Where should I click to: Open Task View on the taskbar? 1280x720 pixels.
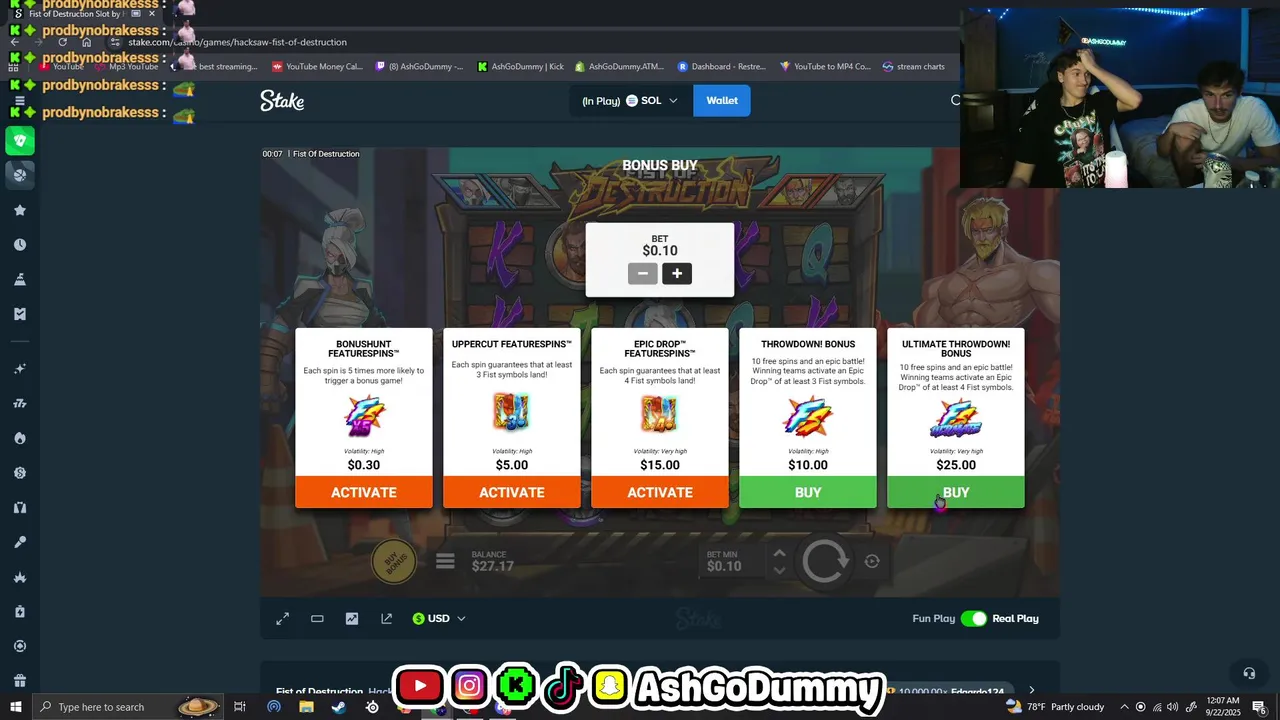tap(240, 707)
